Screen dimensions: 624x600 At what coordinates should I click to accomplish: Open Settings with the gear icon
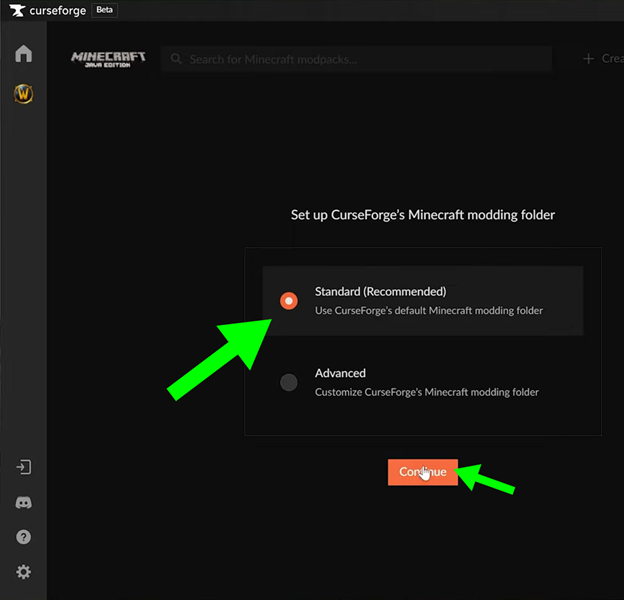click(23, 572)
